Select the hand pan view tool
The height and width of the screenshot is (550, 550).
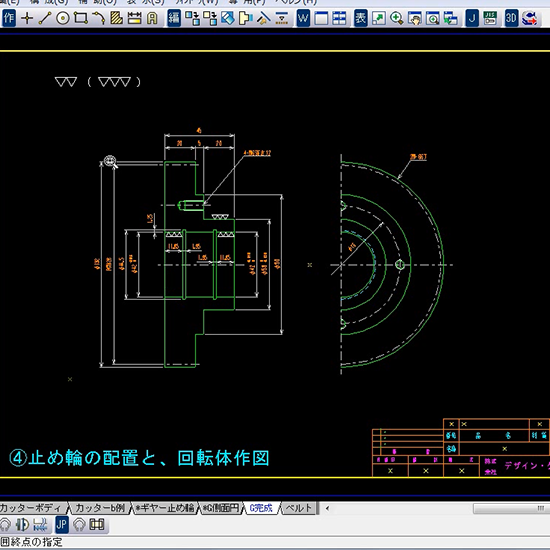(415, 18)
